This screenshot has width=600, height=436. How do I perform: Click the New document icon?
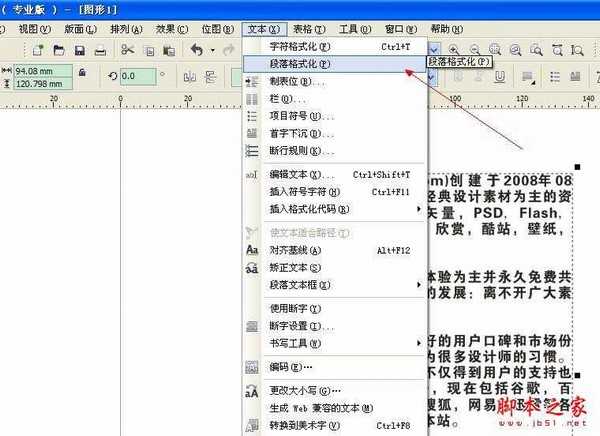37,49
